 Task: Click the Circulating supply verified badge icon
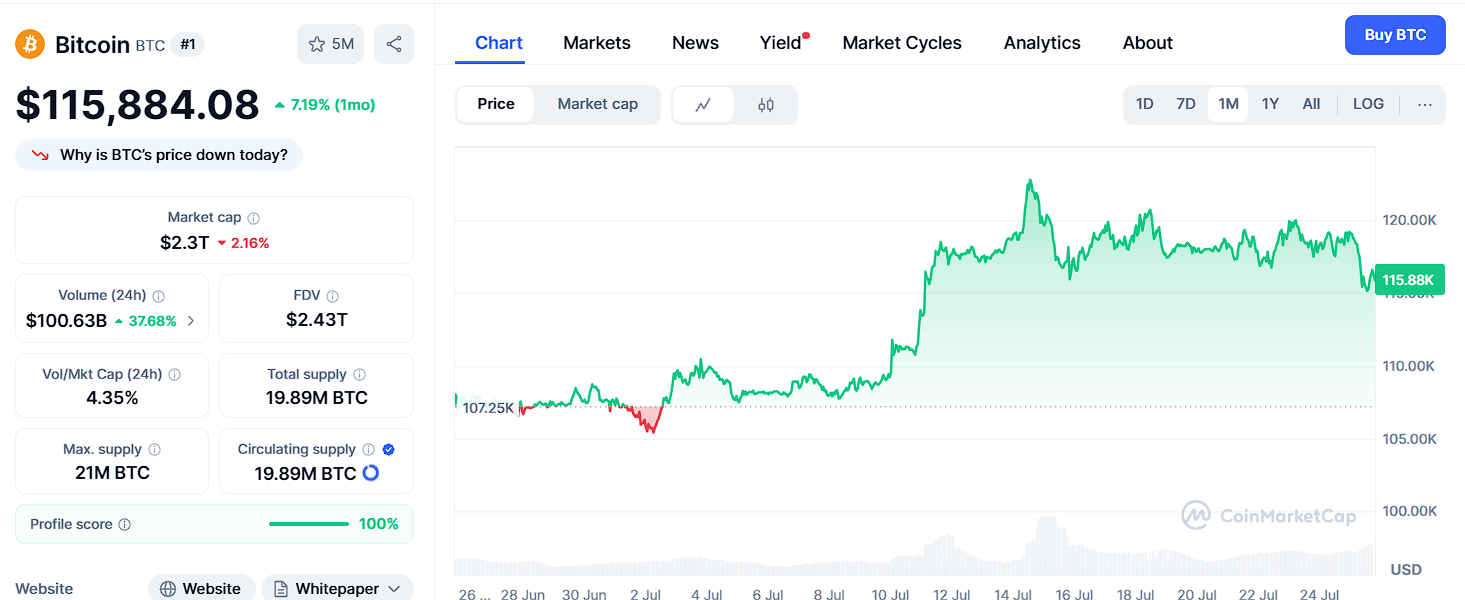pyautogui.click(x=389, y=448)
